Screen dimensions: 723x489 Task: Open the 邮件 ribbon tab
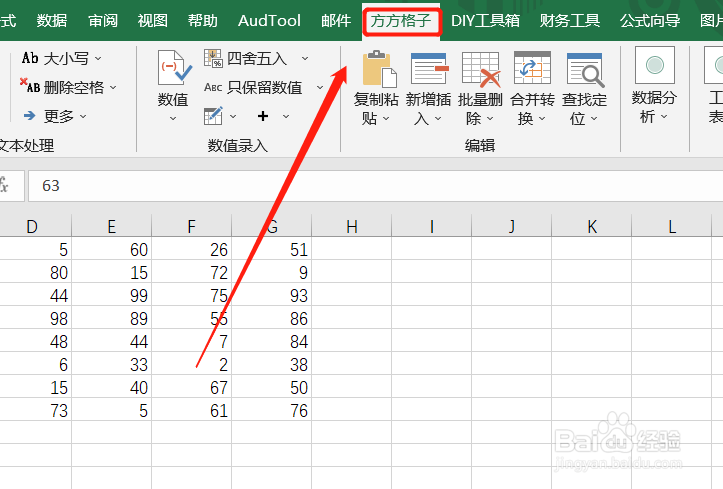[336, 21]
